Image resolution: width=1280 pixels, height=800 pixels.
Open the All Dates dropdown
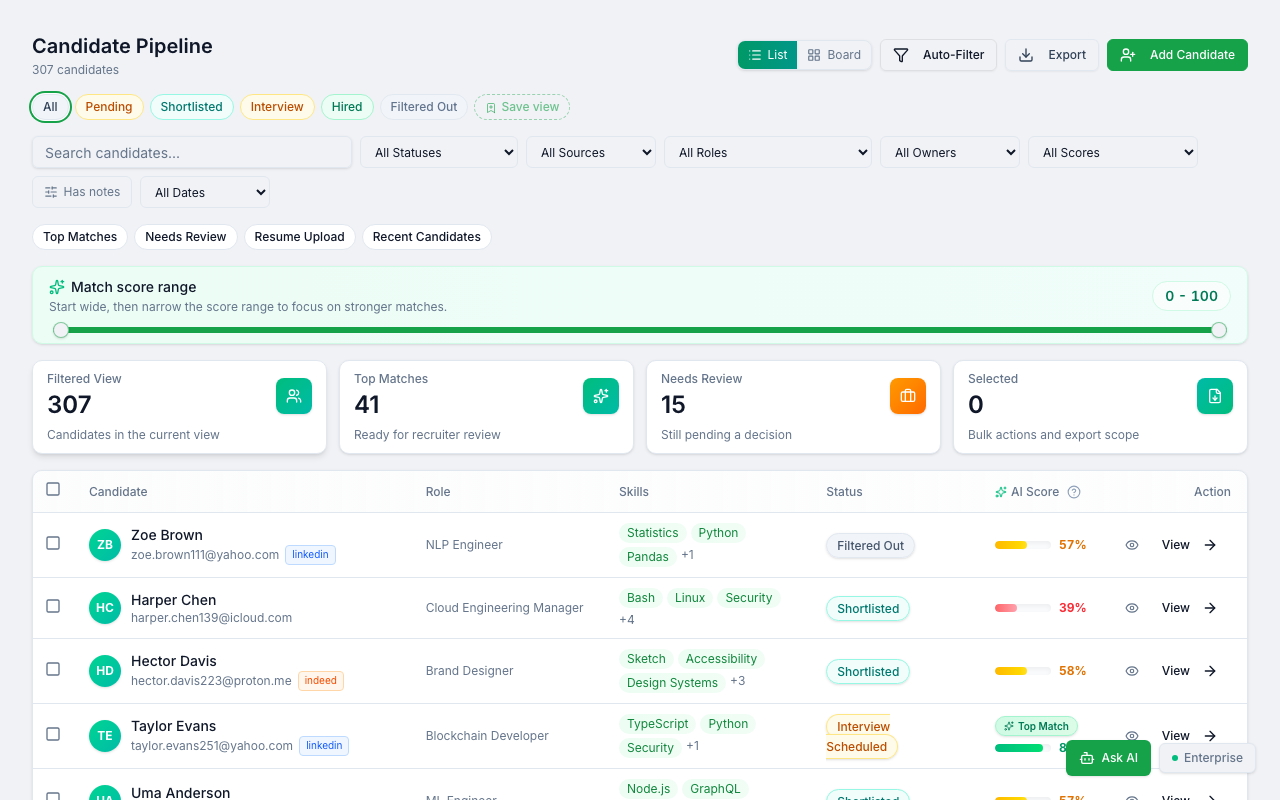[x=205, y=192]
